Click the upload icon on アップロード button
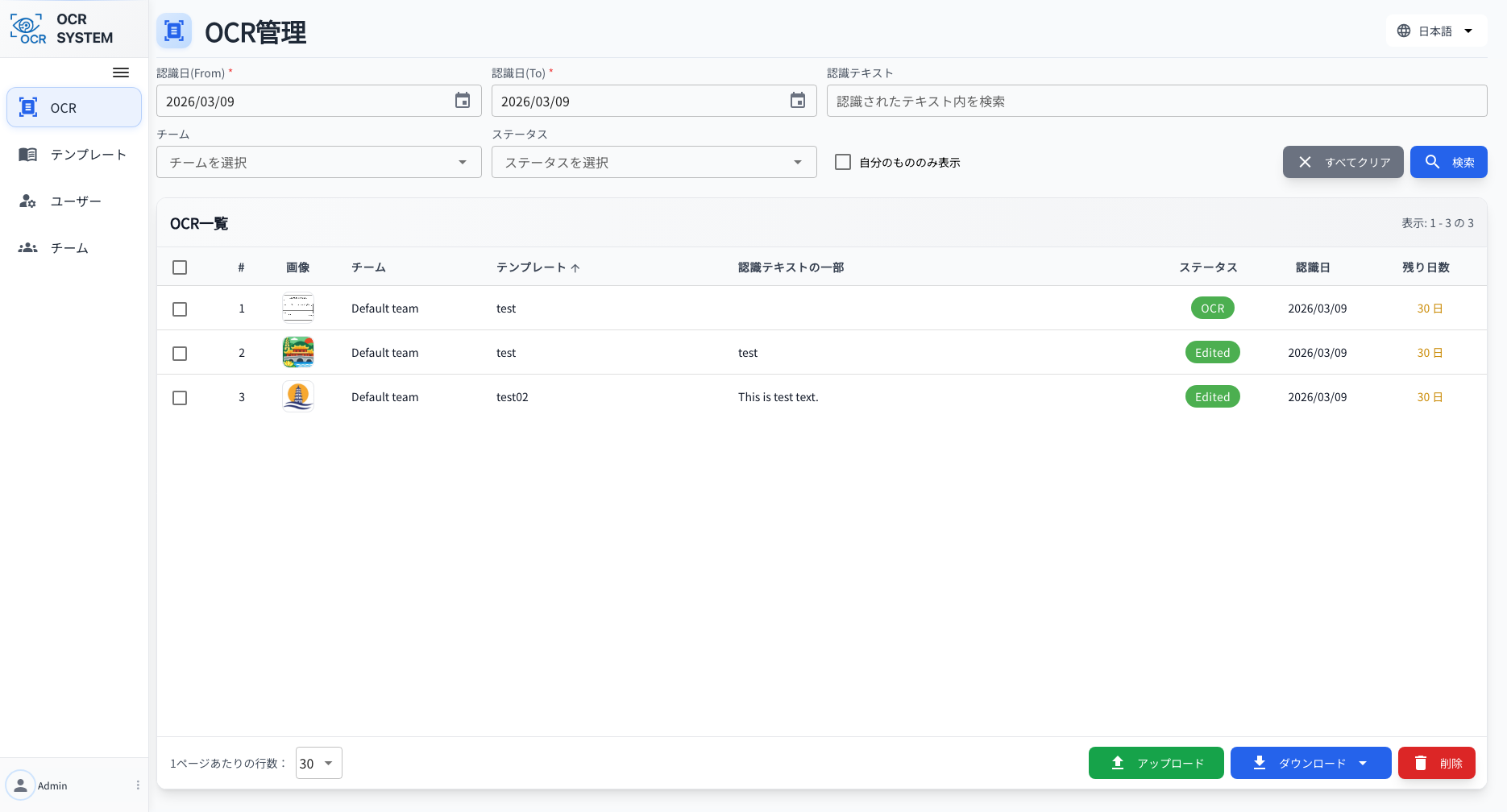The image size is (1507, 812). point(1118,762)
